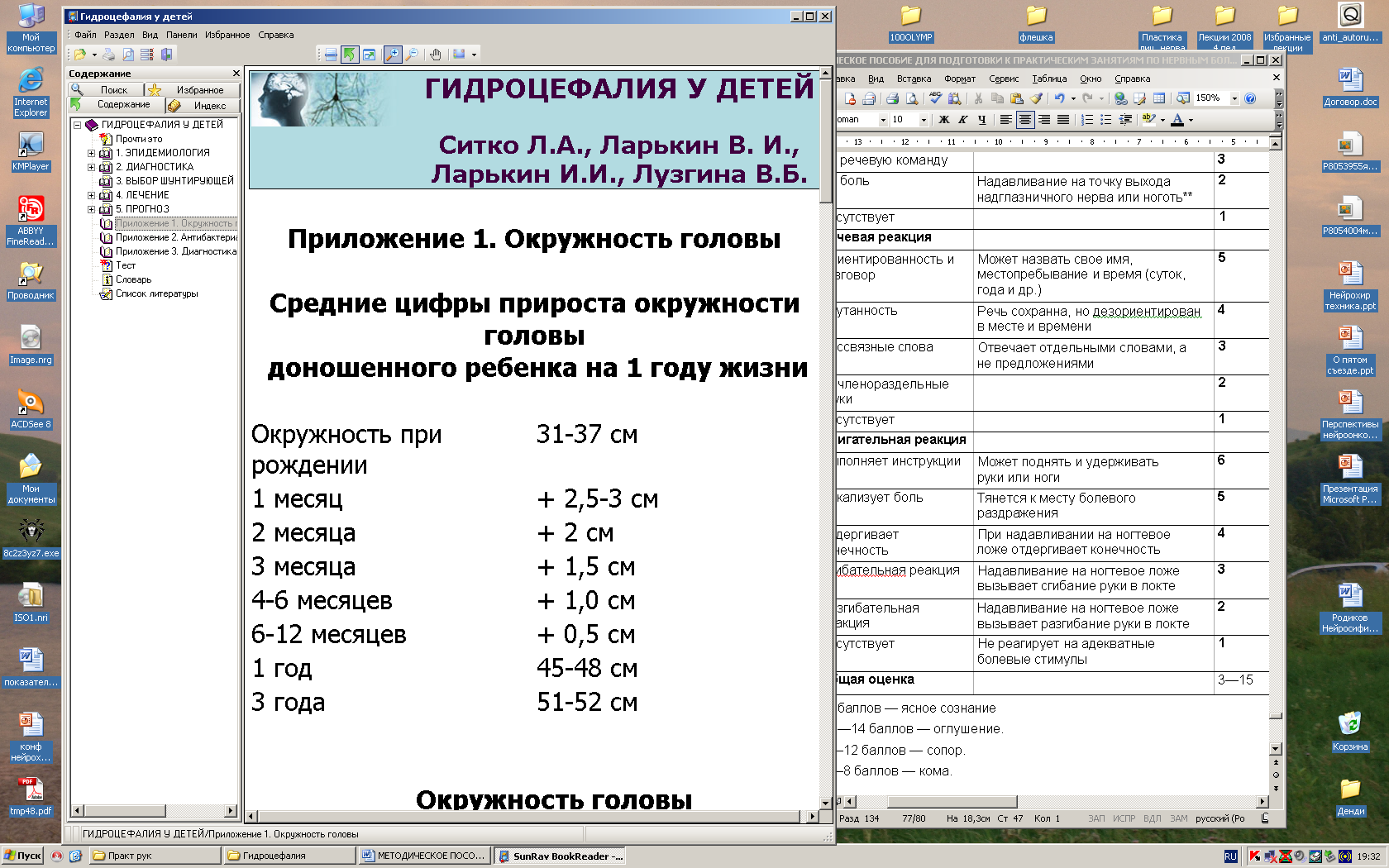
Task: Open the Корзина desktop icon
Action: pyautogui.click(x=1350, y=730)
